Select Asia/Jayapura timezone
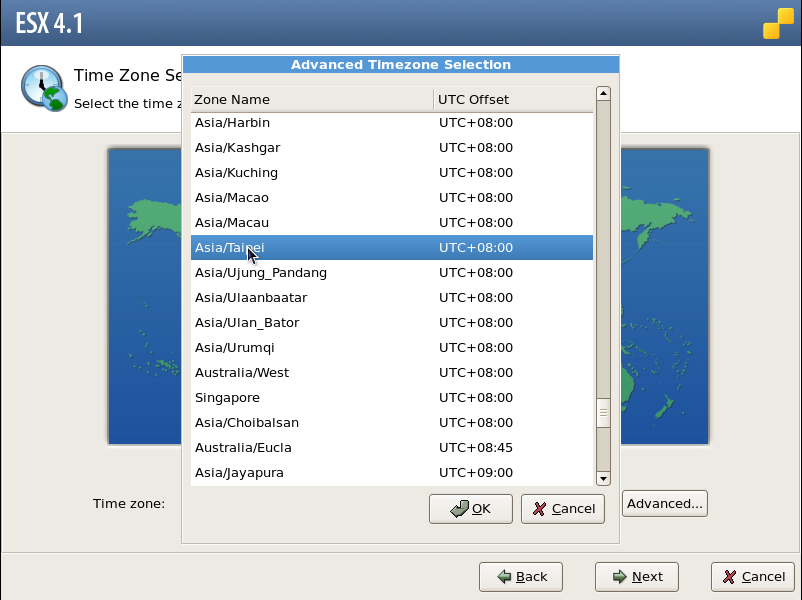Viewport: 802px width, 600px height. point(392,473)
